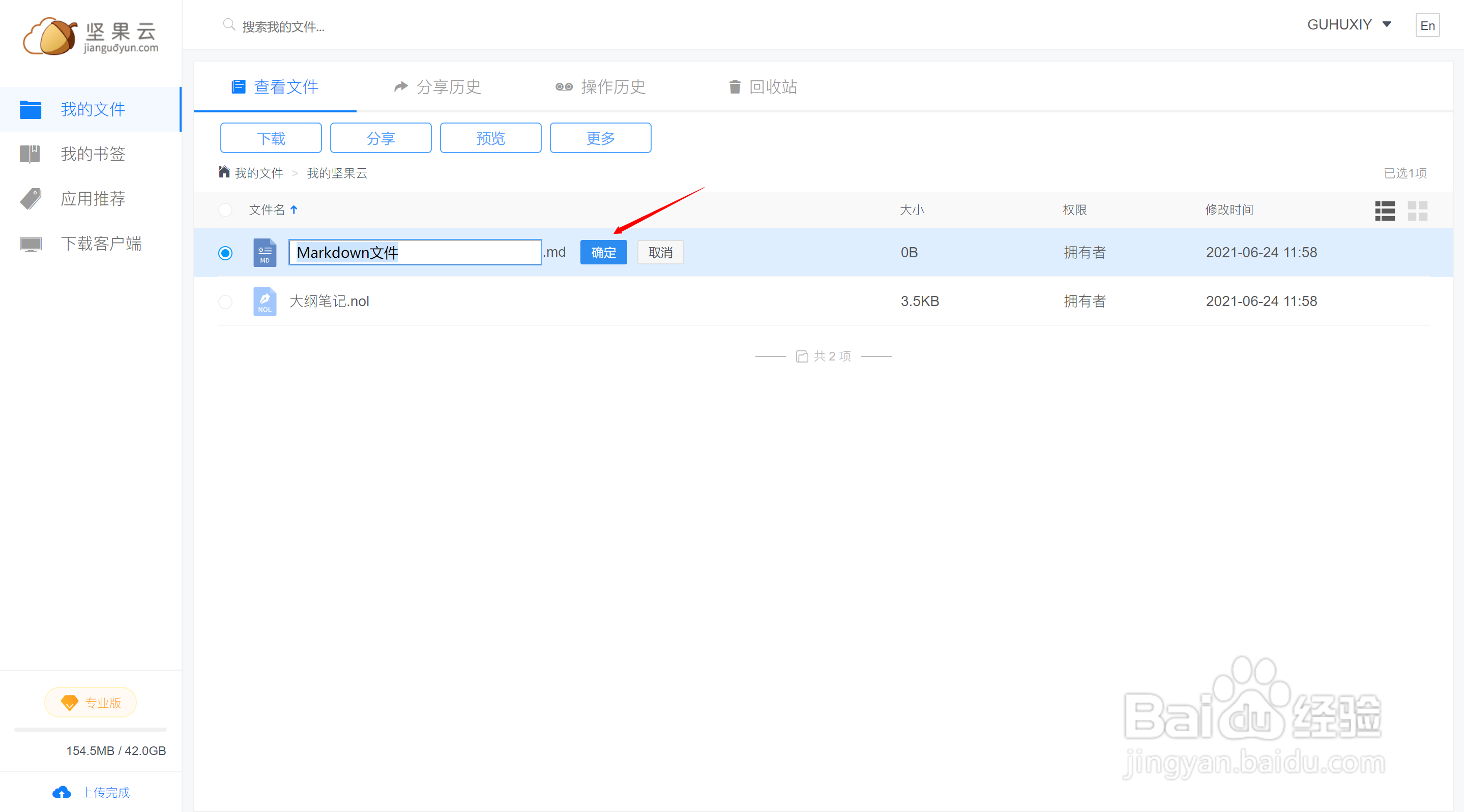Screen dimensions: 1464x812
Task: Open the 分享历史 tab
Action: 437,87
